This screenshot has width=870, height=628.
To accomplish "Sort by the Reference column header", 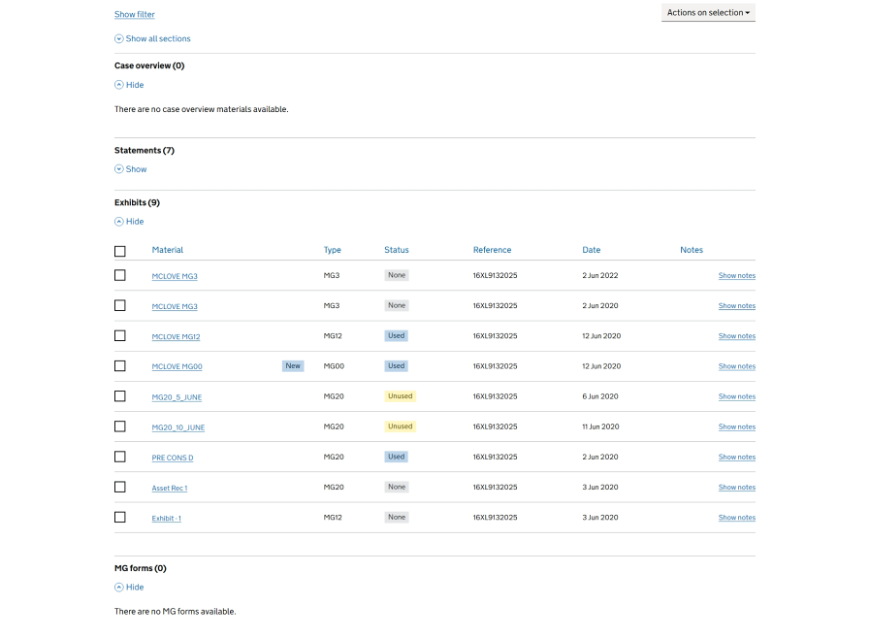I will 492,250.
